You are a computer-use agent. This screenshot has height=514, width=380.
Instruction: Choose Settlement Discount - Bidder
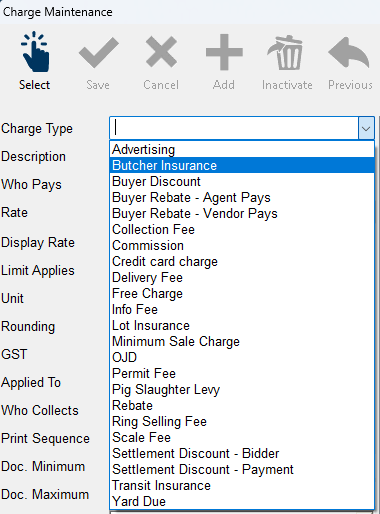(x=242, y=453)
